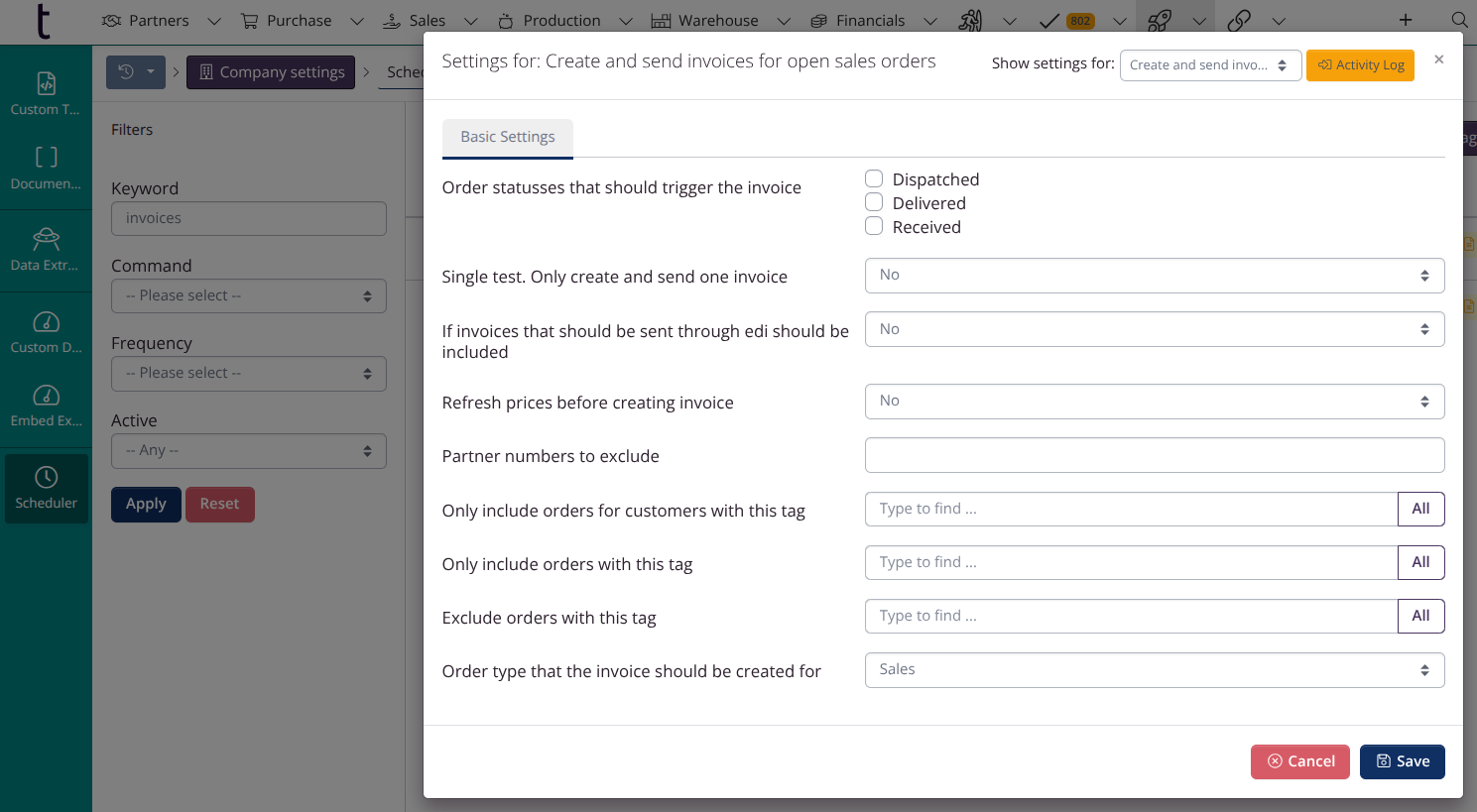Click the search magnifier icon
1477x812 pixels.
(1458, 21)
